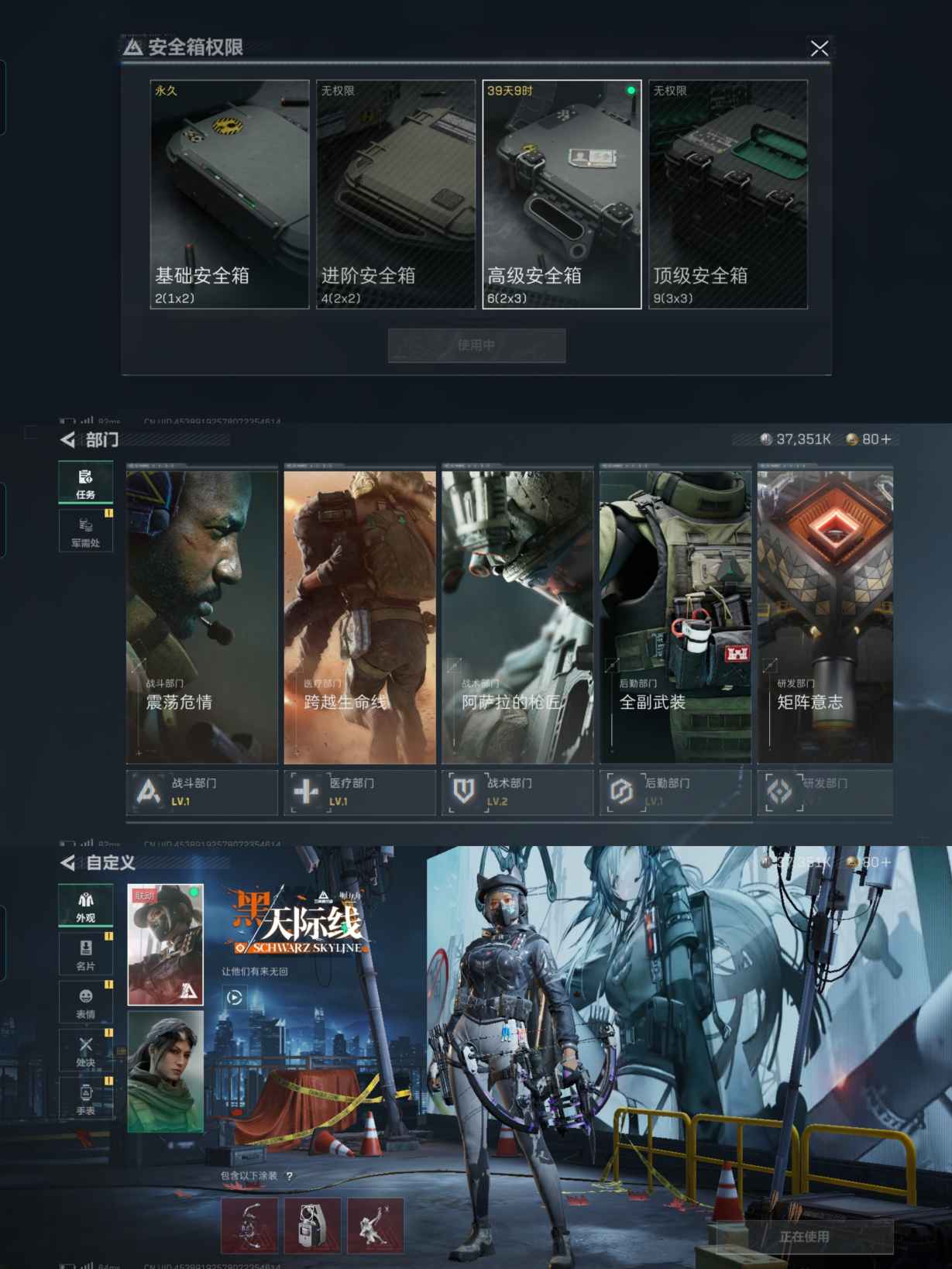
Task: Select the backpack skin thumbnail
Action: [x=313, y=1226]
